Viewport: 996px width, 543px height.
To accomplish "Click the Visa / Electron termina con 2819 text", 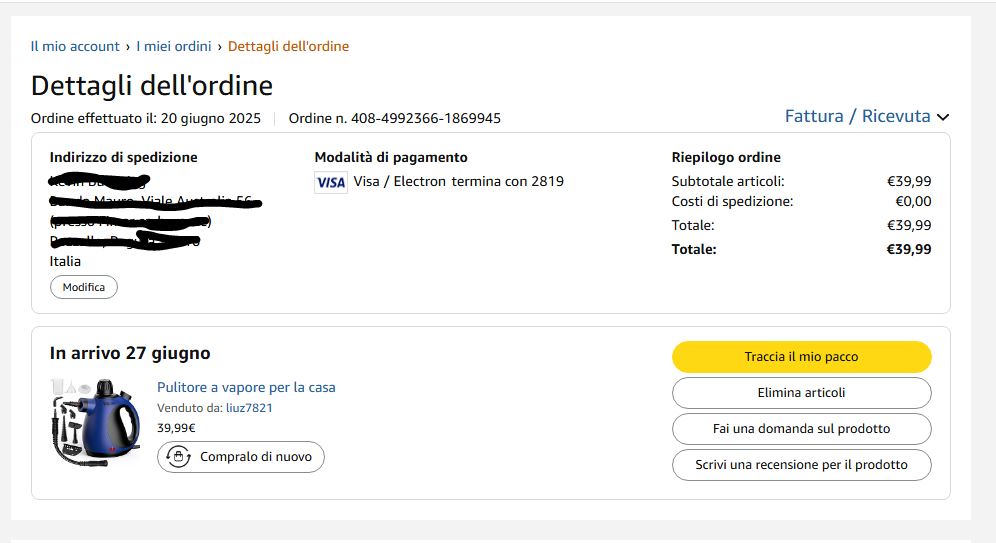I will coord(458,182).
